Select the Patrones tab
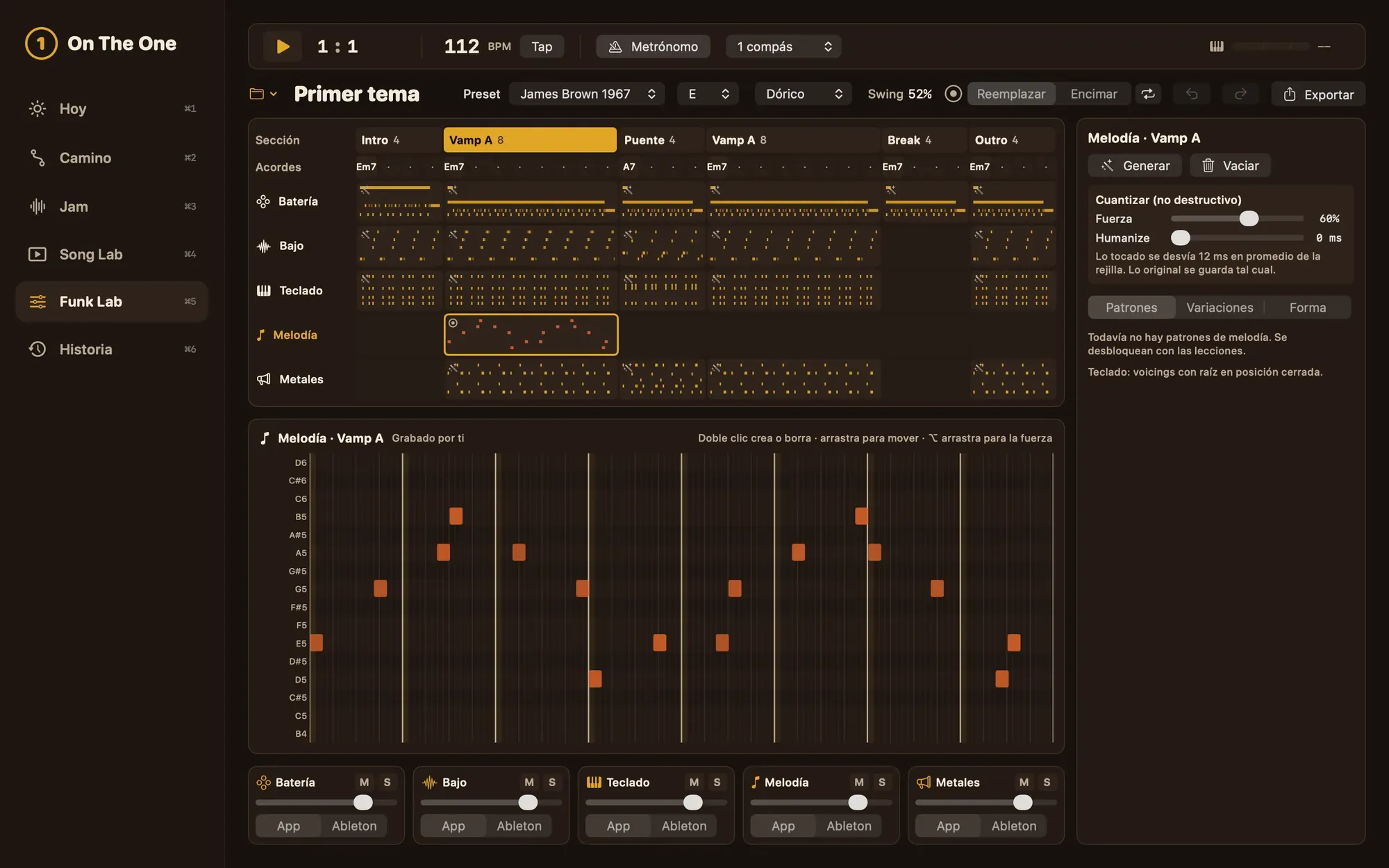 pos(1131,307)
